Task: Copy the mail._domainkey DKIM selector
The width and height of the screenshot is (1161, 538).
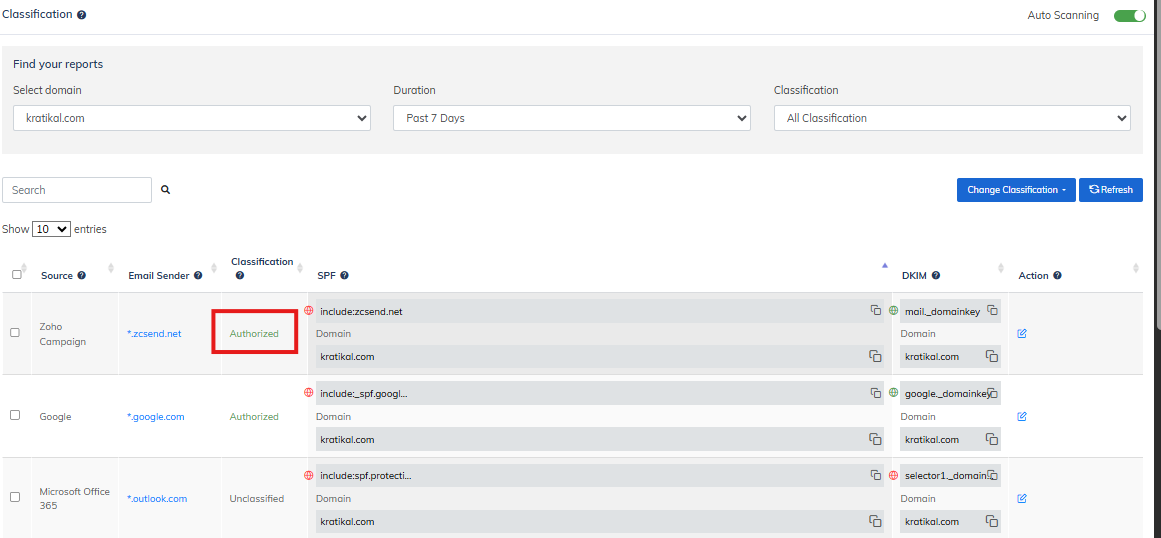Action: 992,311
